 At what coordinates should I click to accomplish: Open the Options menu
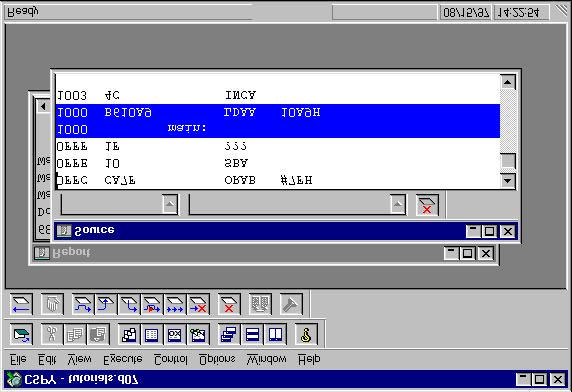217,360
